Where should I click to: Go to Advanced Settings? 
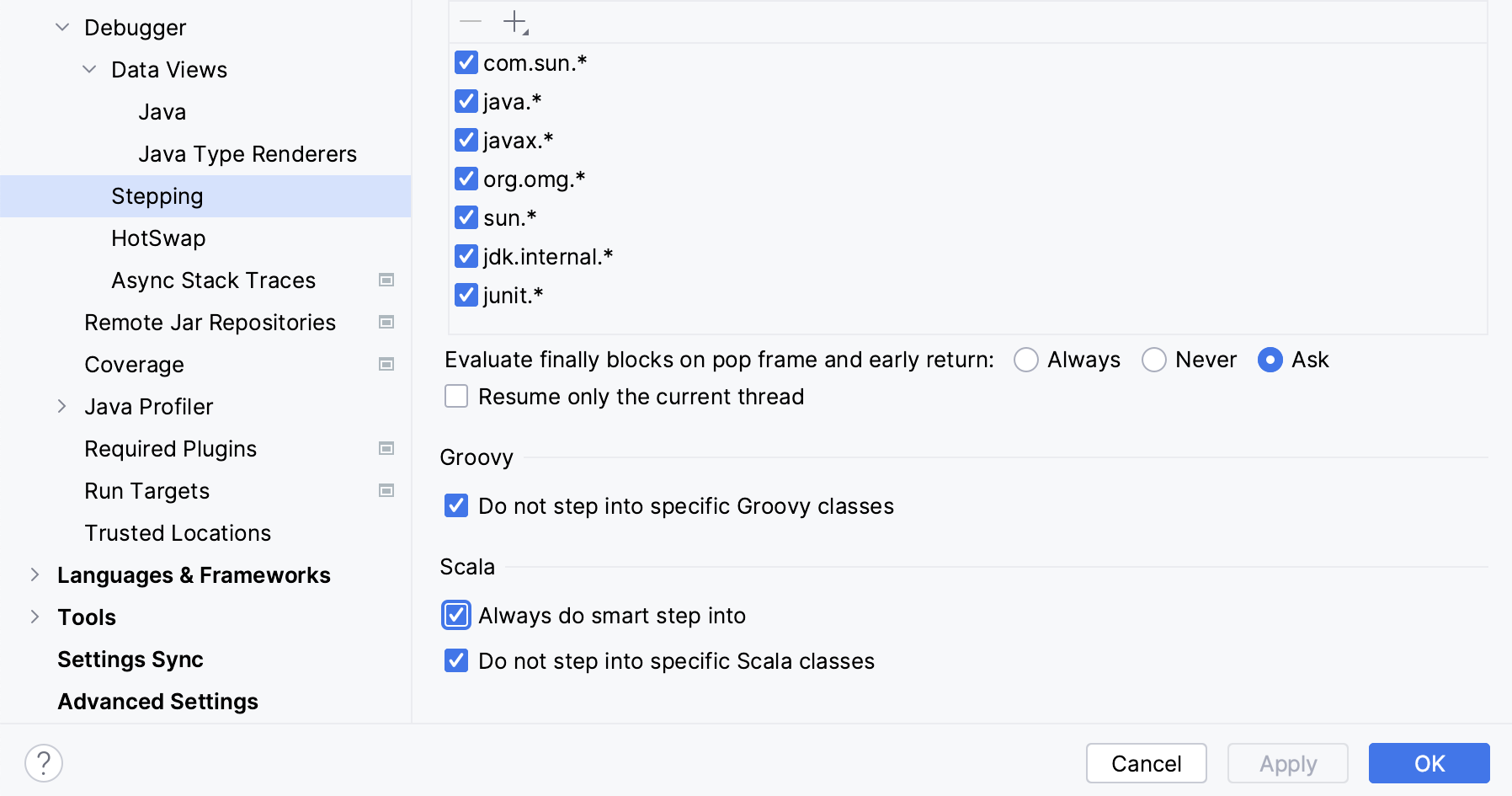pos(157,702)
